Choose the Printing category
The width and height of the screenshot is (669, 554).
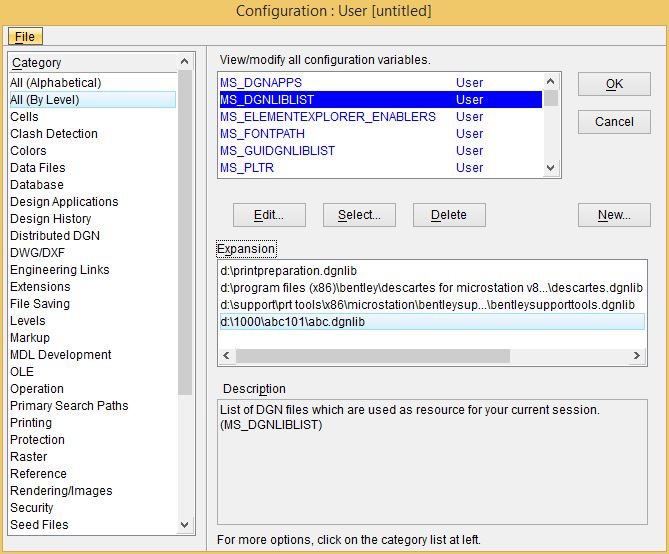[92, 423]
